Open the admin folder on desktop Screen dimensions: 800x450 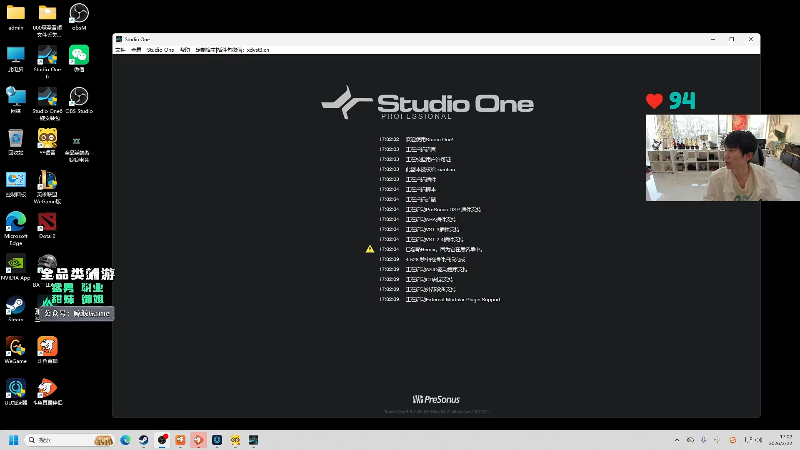15,16
